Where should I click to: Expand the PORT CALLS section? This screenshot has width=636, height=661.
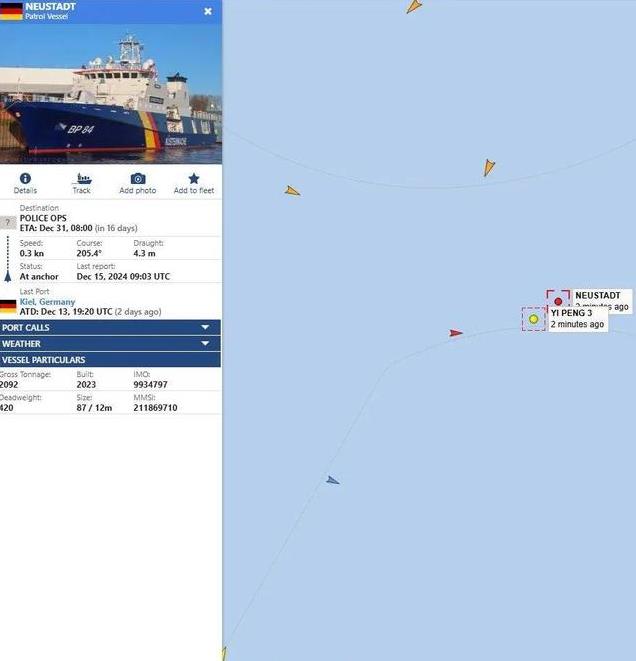(x=110, y=328)
